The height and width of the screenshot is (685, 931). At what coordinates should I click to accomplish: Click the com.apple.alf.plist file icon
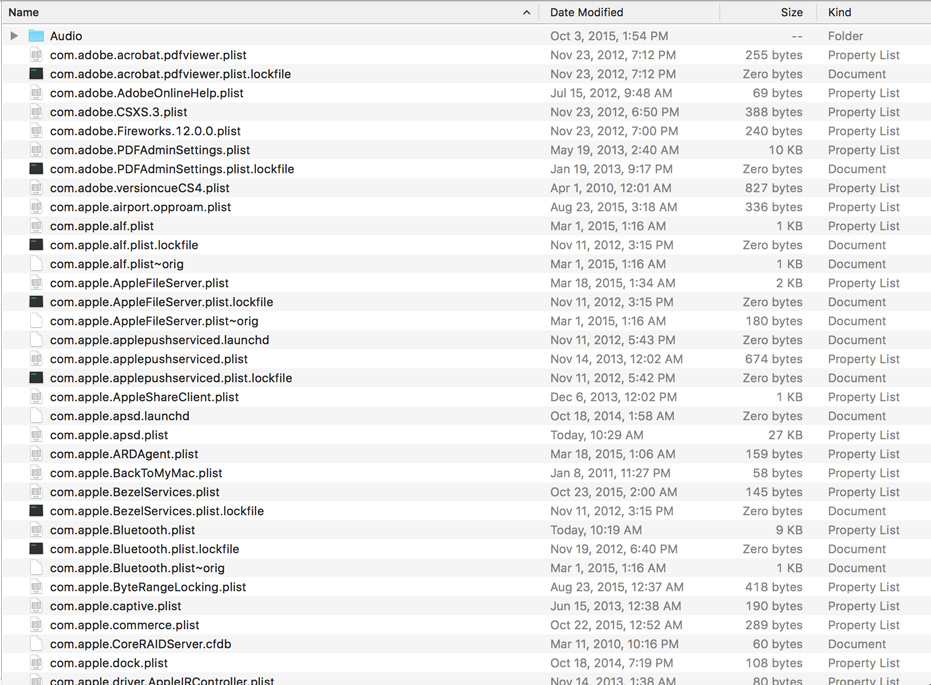coord(36,226)
